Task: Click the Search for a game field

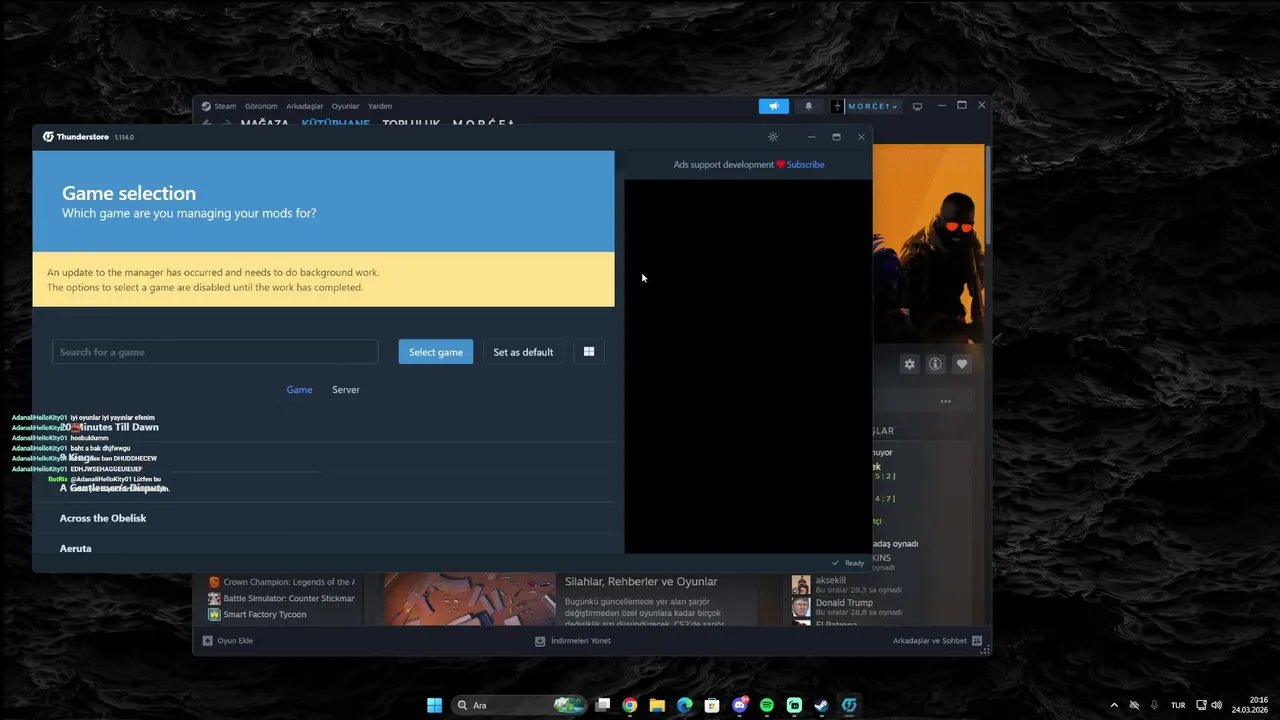Action: click(215, 352)
